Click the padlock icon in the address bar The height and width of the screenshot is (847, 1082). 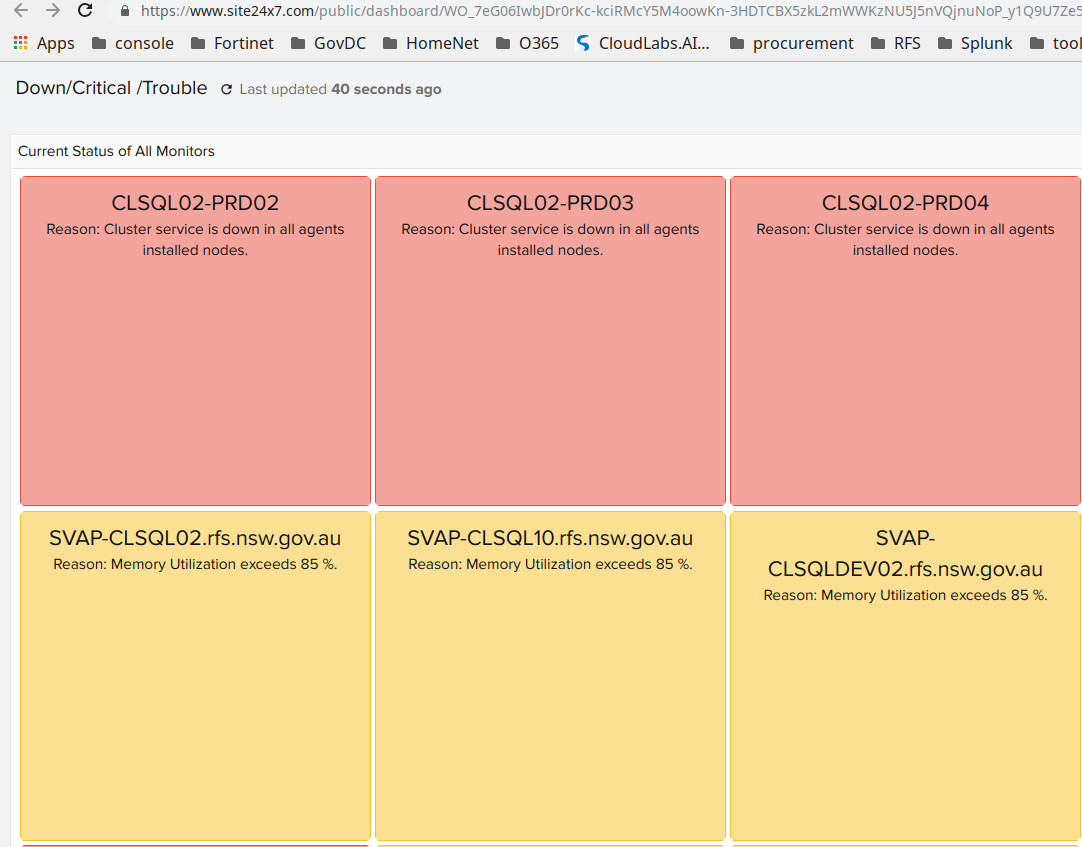(125, 11)
